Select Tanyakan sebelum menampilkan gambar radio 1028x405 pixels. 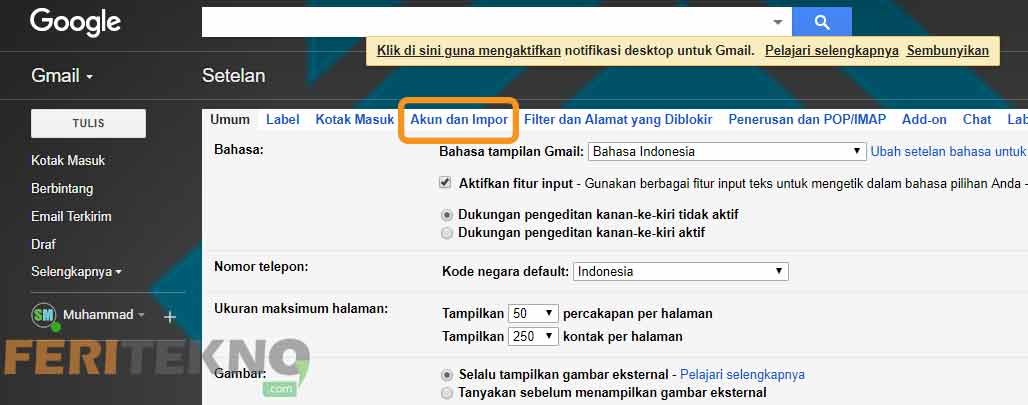pos(447,393)
